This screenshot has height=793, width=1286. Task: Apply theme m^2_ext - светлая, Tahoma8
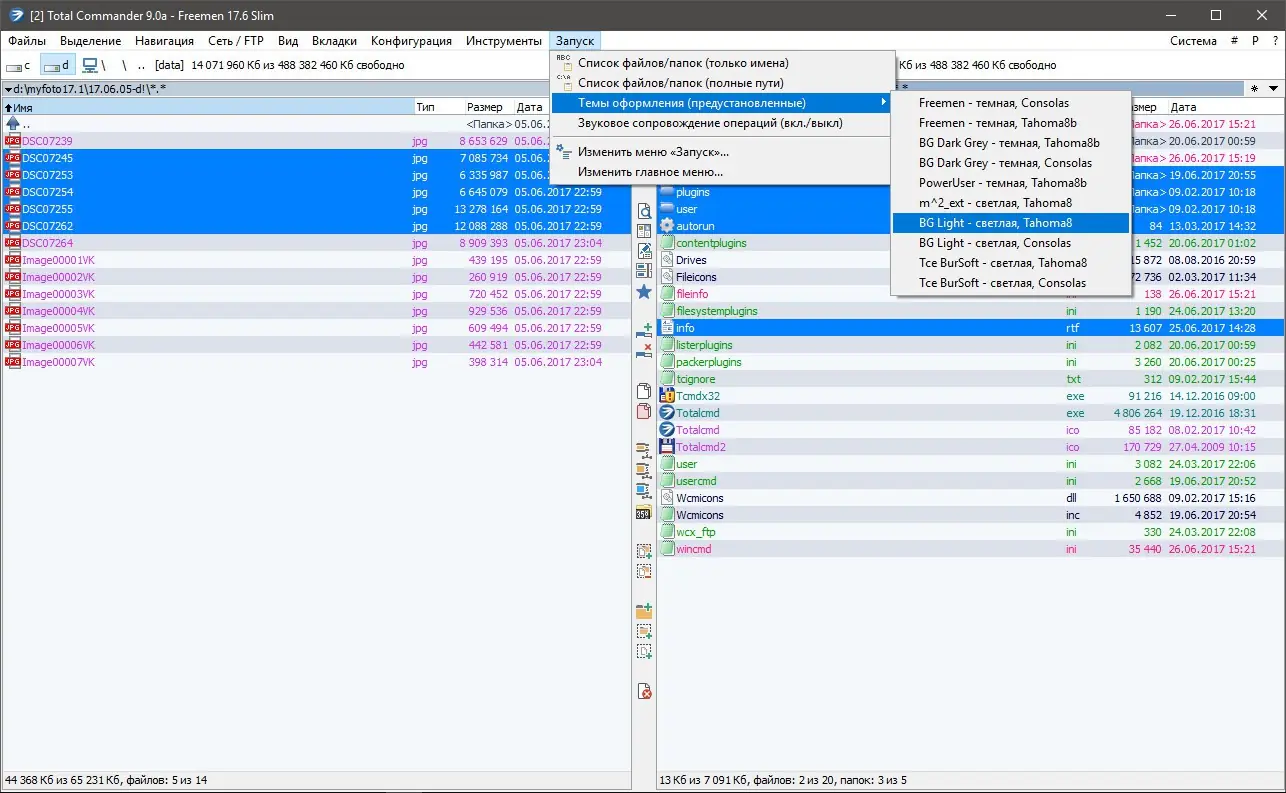[1010, 203]
